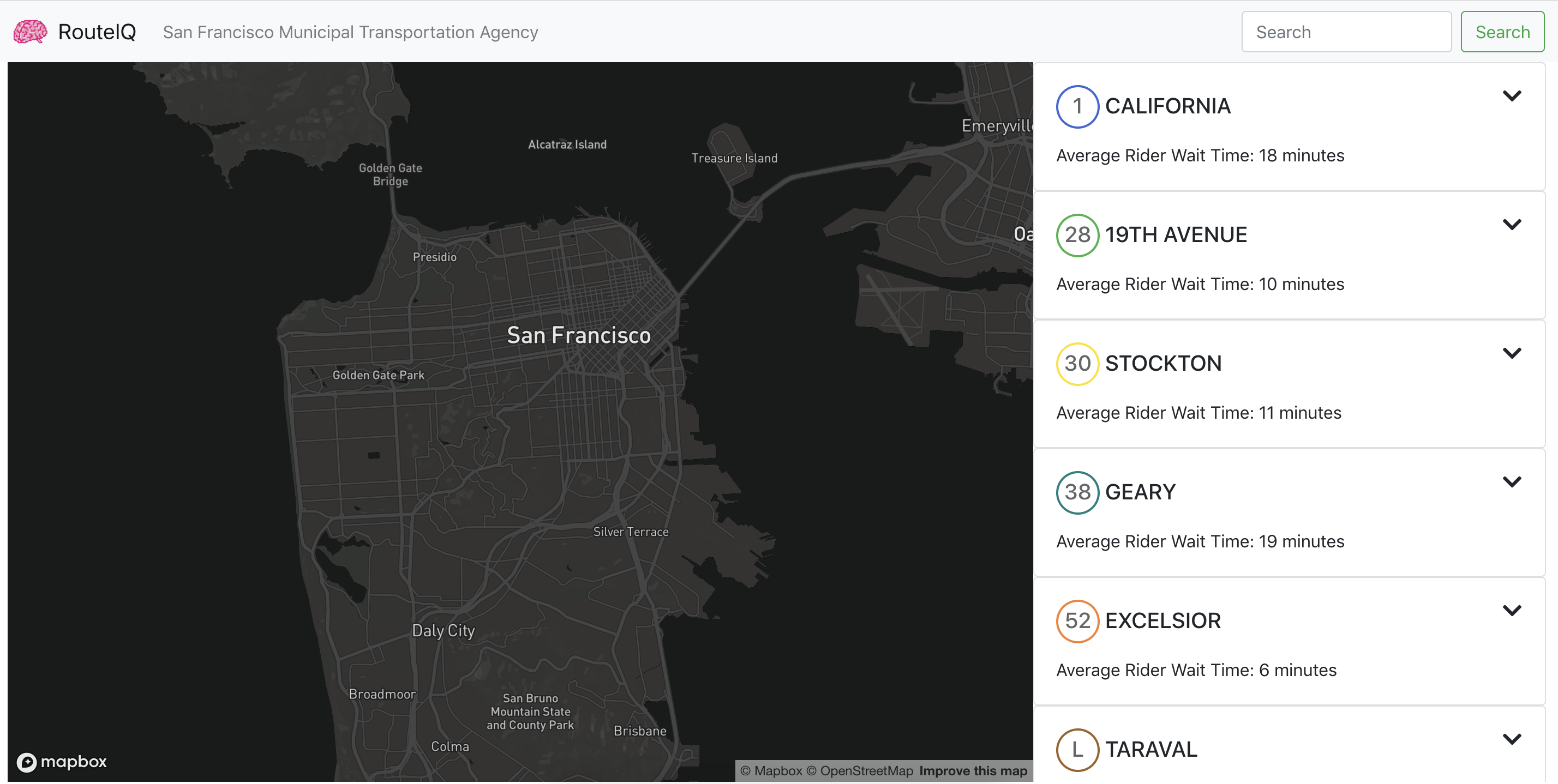Click the Mapbox logo on the map

[x=62, y=762]
